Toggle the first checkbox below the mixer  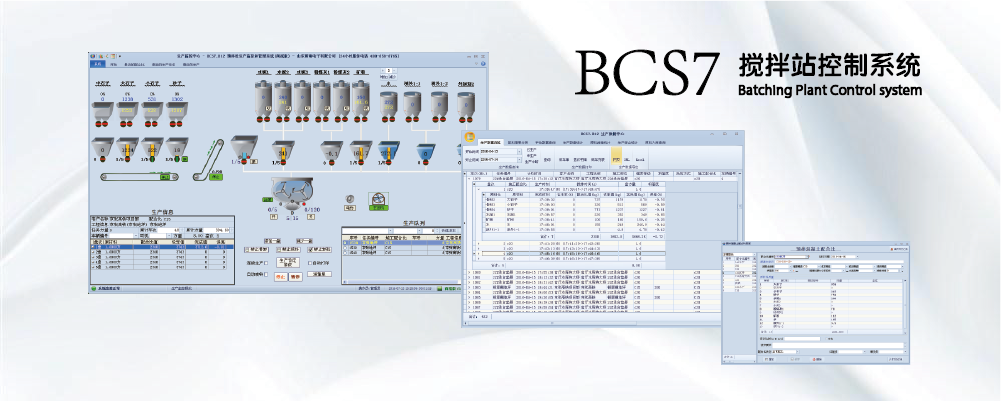pos(246,249)
